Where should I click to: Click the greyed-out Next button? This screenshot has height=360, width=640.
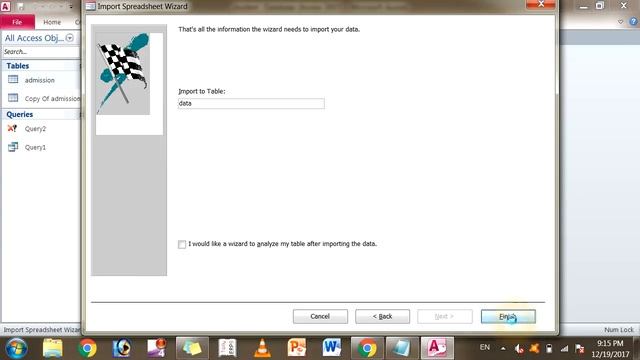[444, 316]
